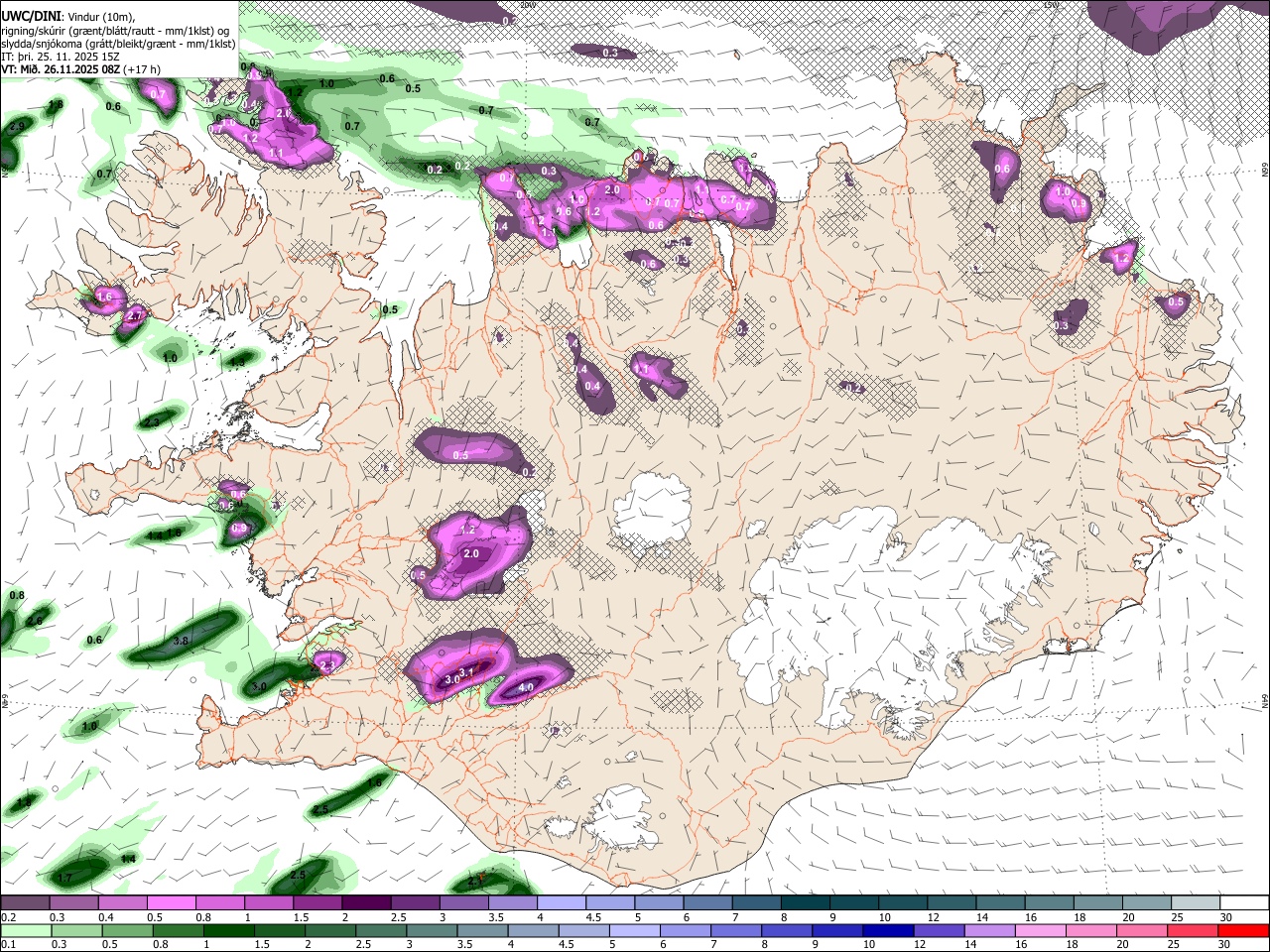Click the "2.9" value at the far left edge
1270x952 pixels.
pyautogui.click(x=17, y=127)
